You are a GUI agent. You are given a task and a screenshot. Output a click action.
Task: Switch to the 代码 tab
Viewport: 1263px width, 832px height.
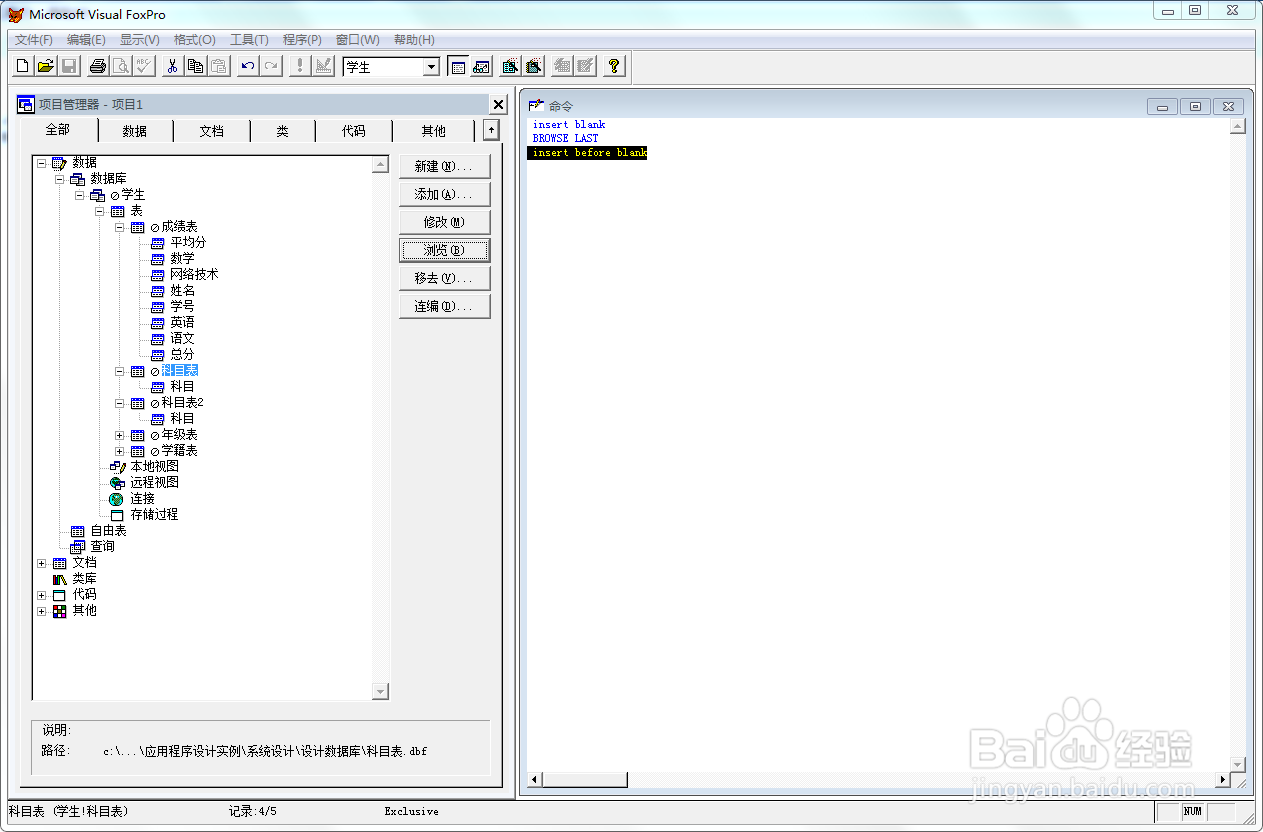(x=353, y=131)
